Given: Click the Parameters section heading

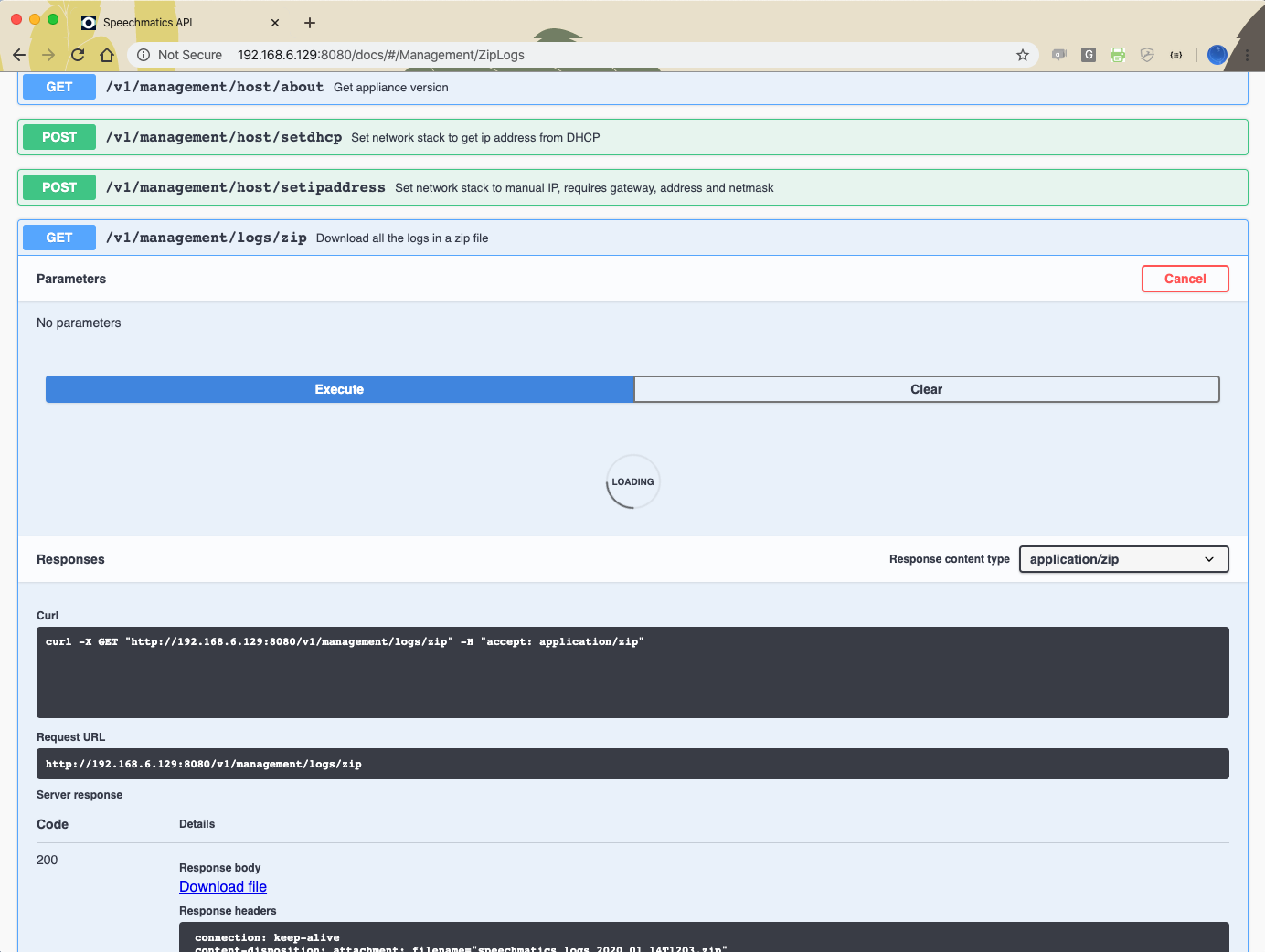Looking at the screenshot, I should (71, 279).
